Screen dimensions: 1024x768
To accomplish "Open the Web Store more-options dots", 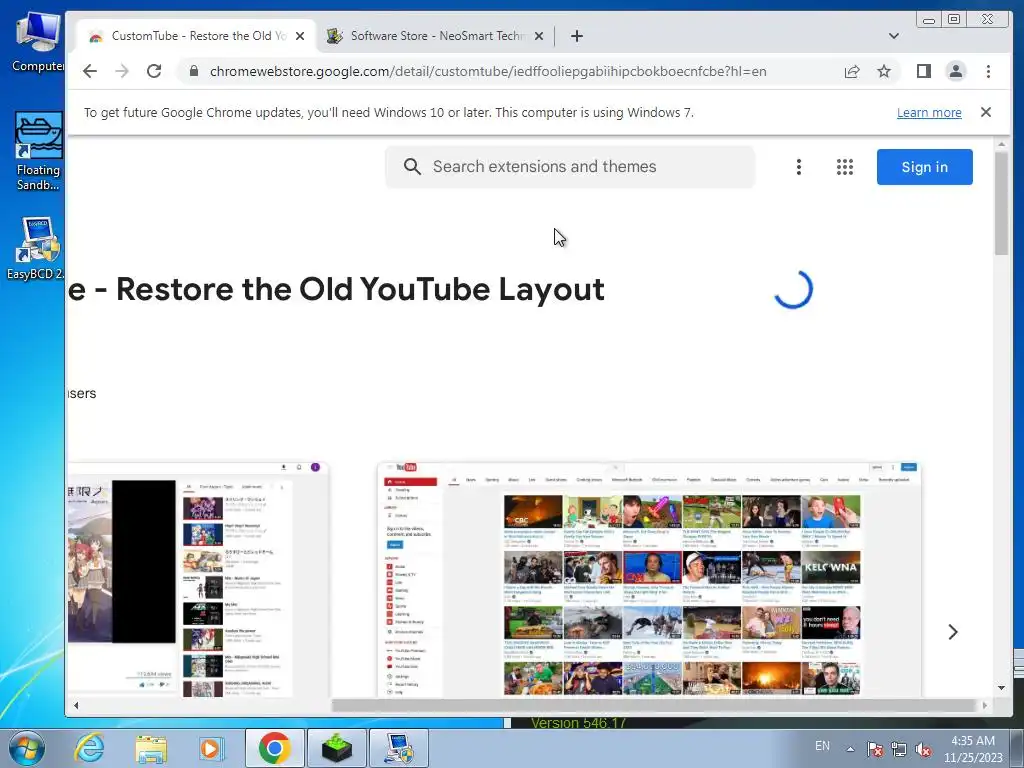I will [799, 167].
